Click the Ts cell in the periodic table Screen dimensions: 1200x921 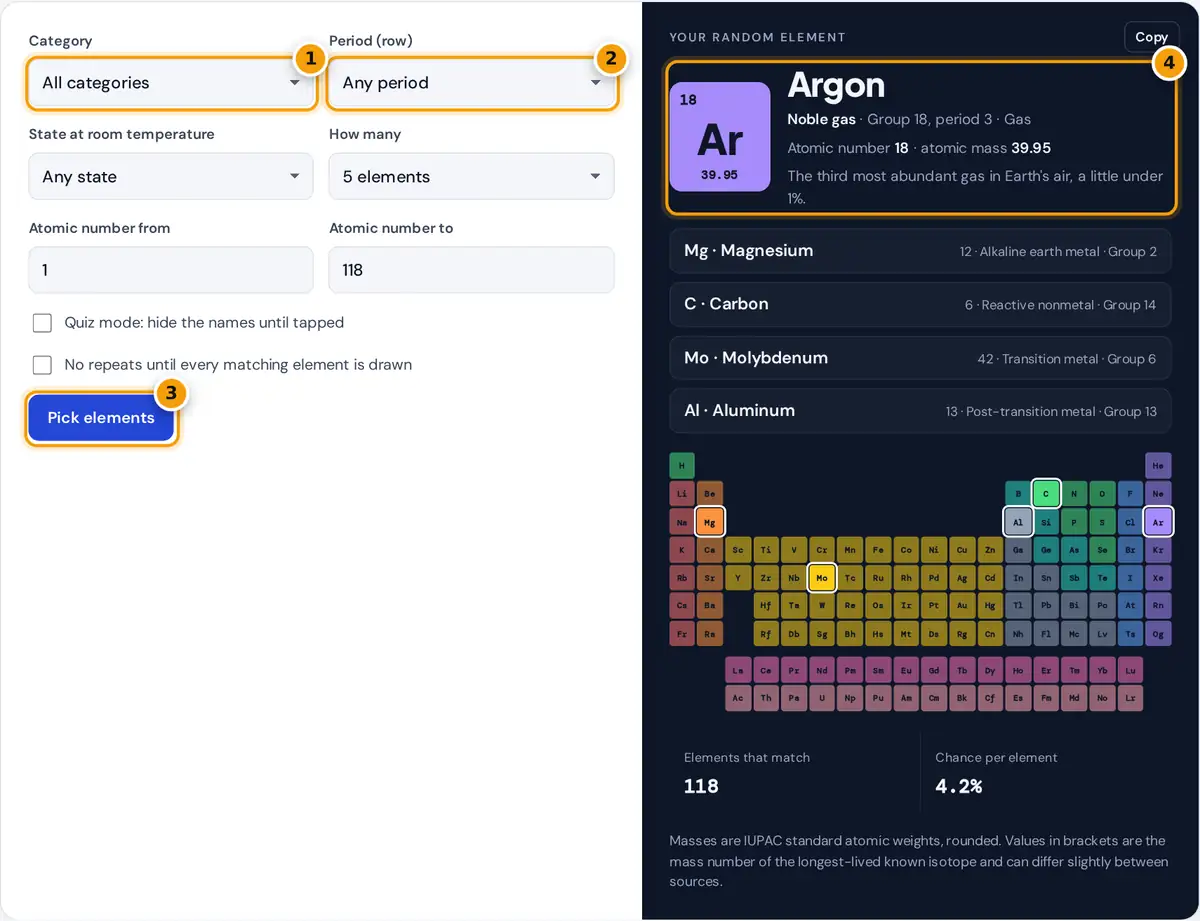(1130, 634)
